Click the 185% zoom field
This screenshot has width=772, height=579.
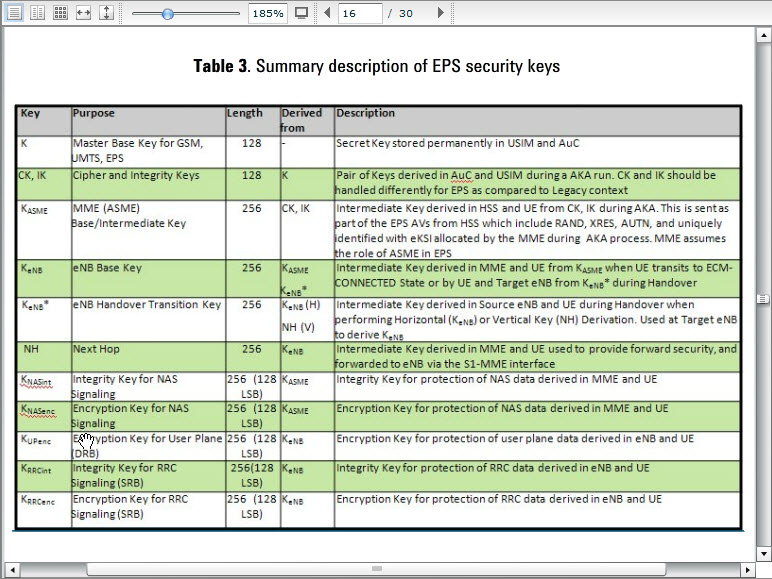[268, 13]
